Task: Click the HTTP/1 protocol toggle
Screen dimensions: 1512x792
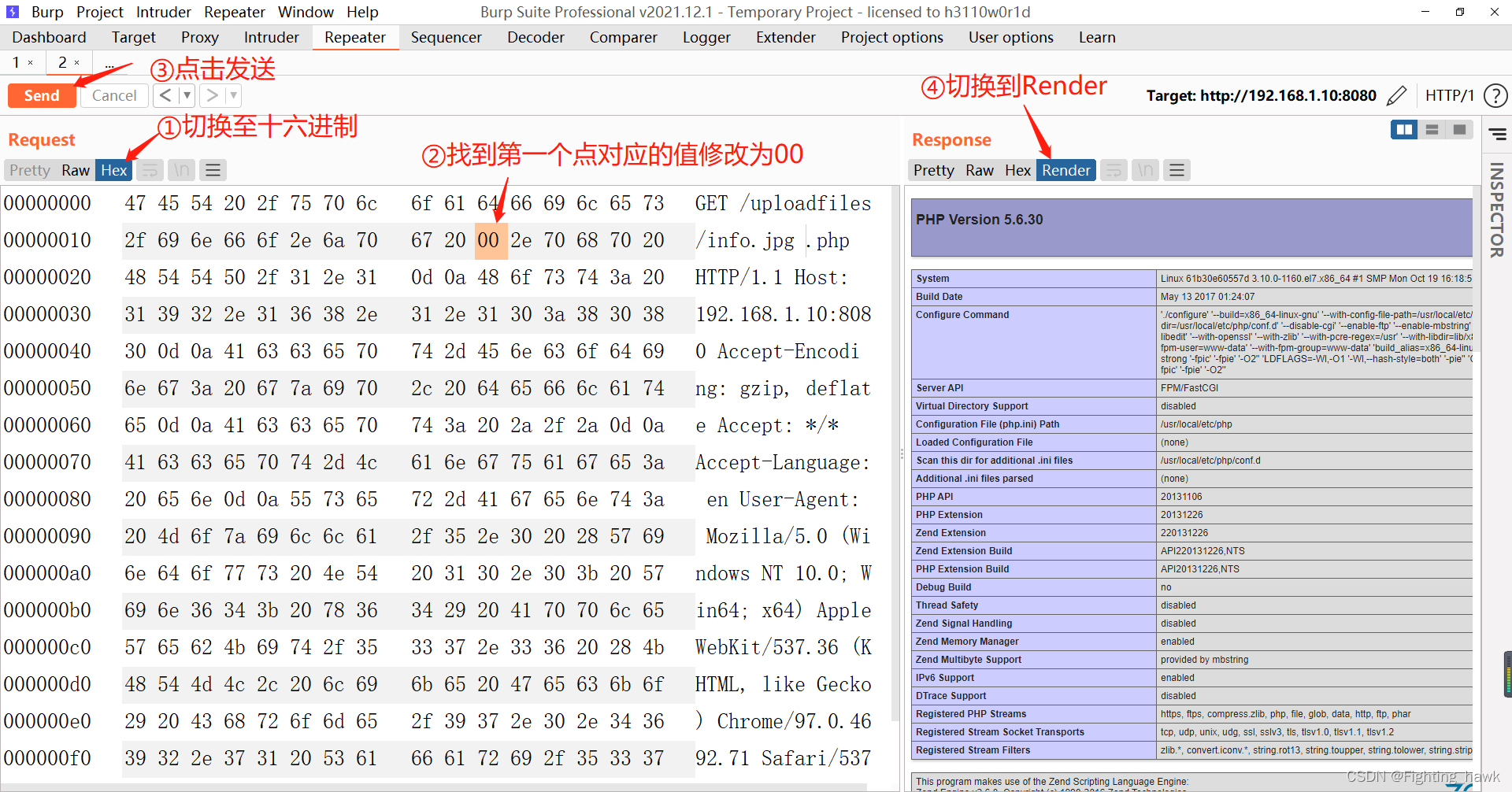Action: (x=1449, y=95)
